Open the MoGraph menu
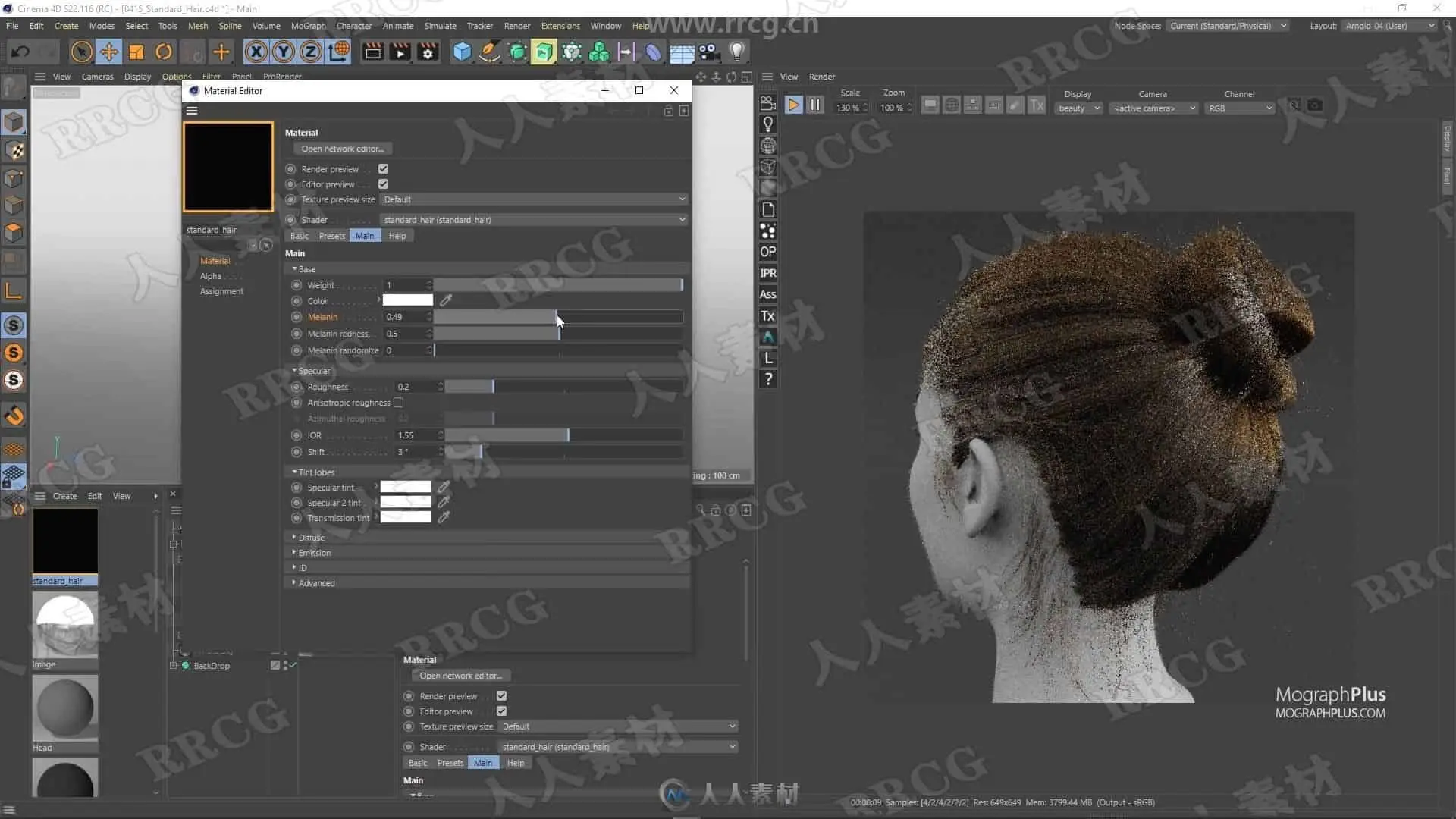Image resolution: width=1456 pixels, height=819 pixels. [x=308, y=26]
